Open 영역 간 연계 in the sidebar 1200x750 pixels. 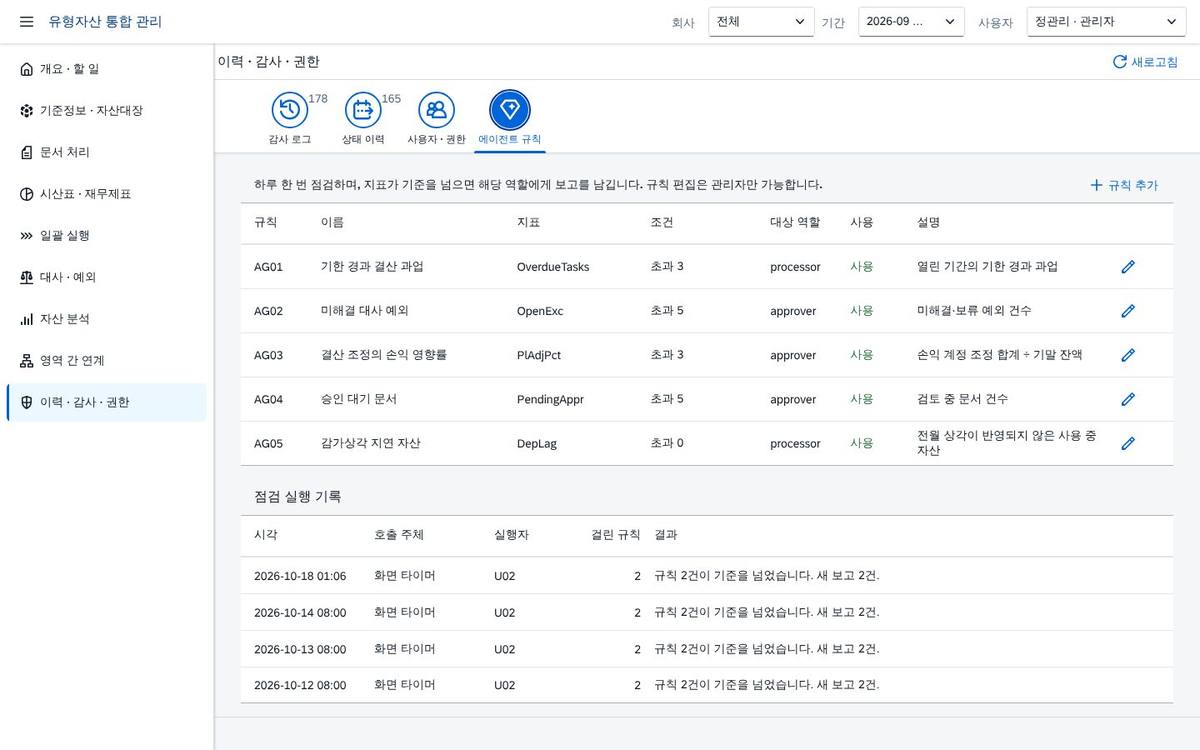coord(72,361)
